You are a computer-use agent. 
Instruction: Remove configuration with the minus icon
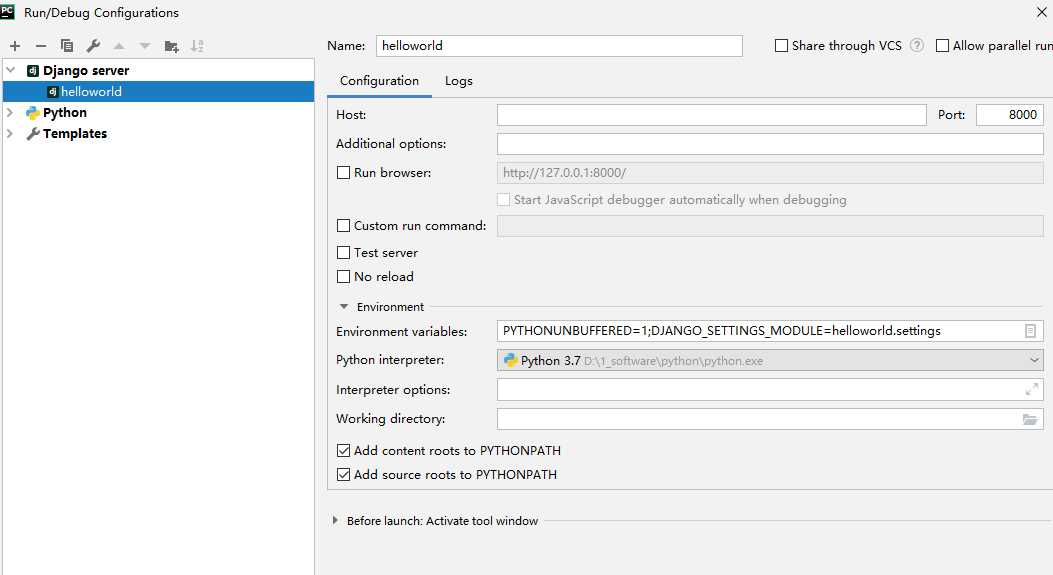[x=40, y=46]
